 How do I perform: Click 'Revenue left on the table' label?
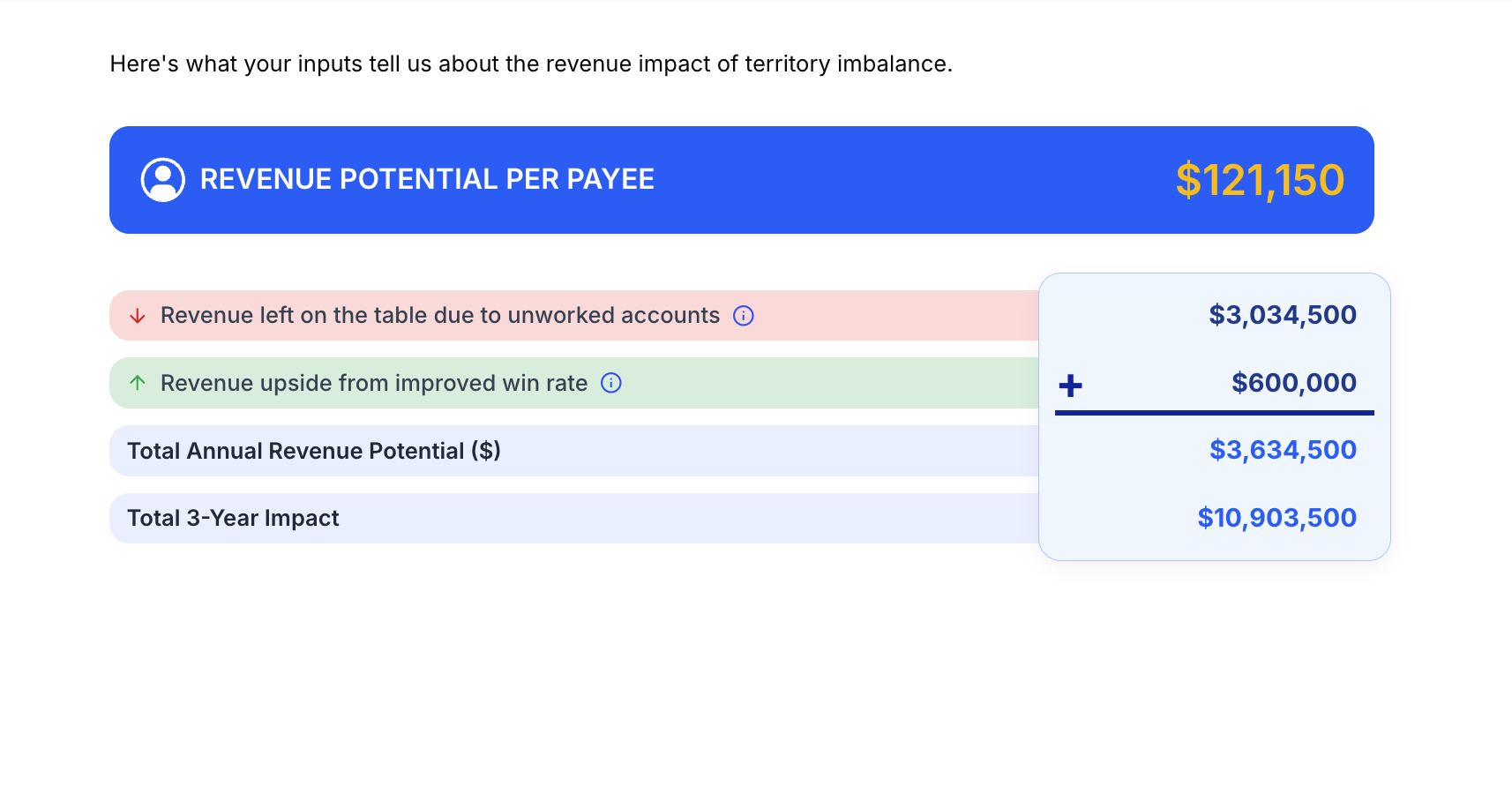coord(440,316)
